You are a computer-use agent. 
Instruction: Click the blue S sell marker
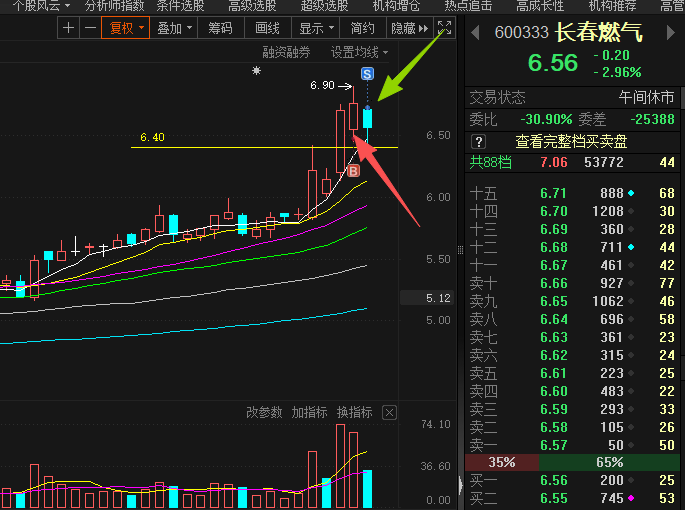[367, 74]
